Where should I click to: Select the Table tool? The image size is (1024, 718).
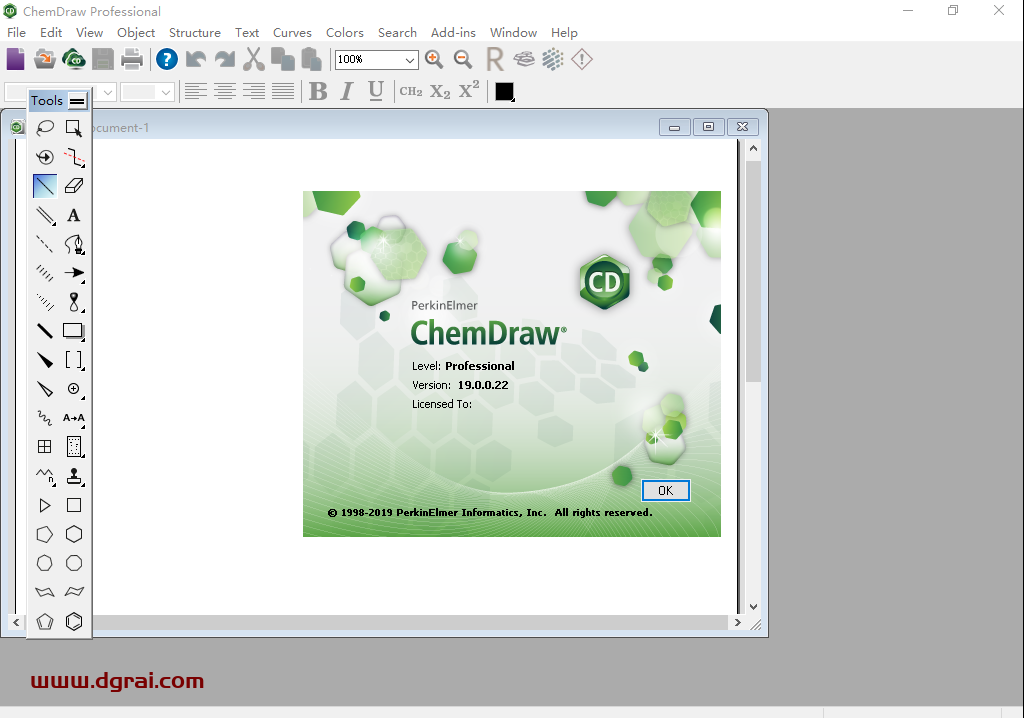pyautogui.click(x=44, y=447)
